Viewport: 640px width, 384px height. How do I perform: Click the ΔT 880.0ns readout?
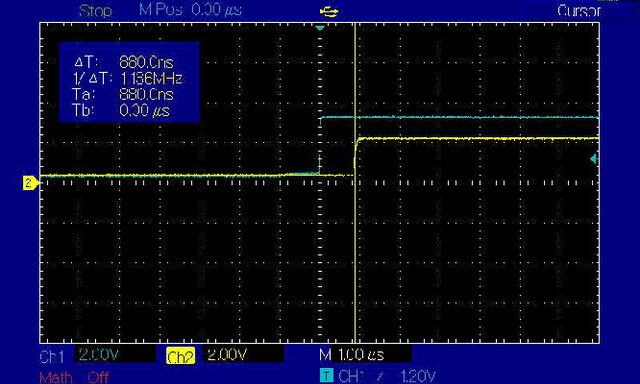(124, 62)
